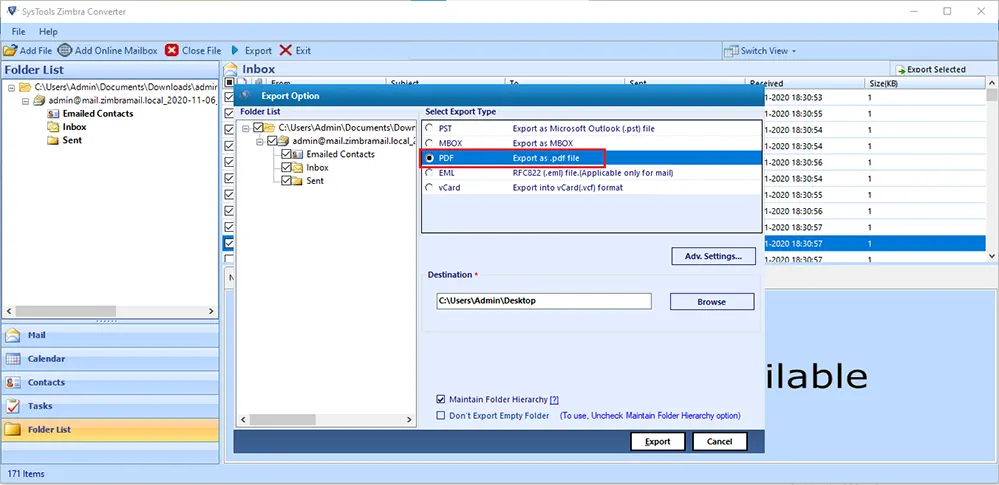Open the File menu

point(18,31)
